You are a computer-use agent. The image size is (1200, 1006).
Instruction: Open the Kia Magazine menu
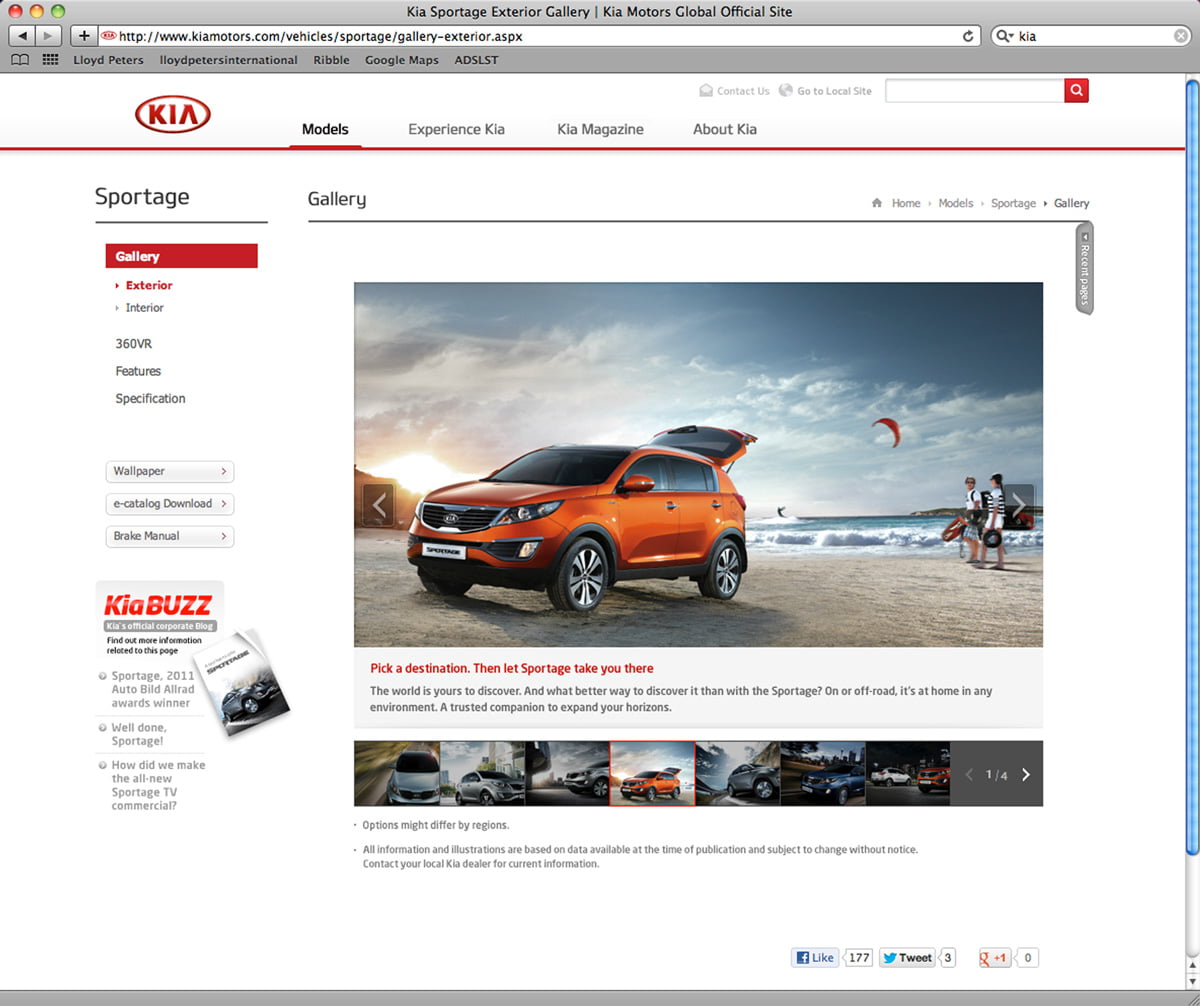(x=600, y=129)
